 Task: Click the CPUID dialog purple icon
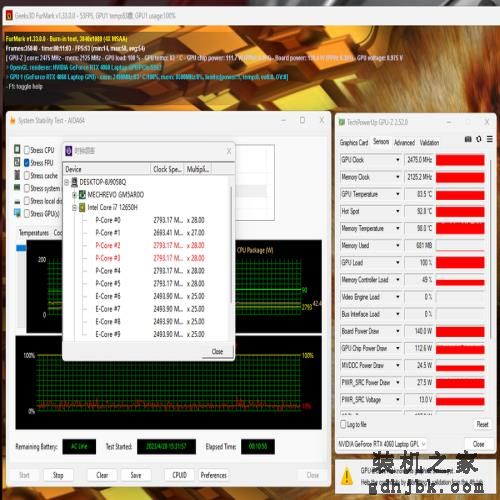69,151
